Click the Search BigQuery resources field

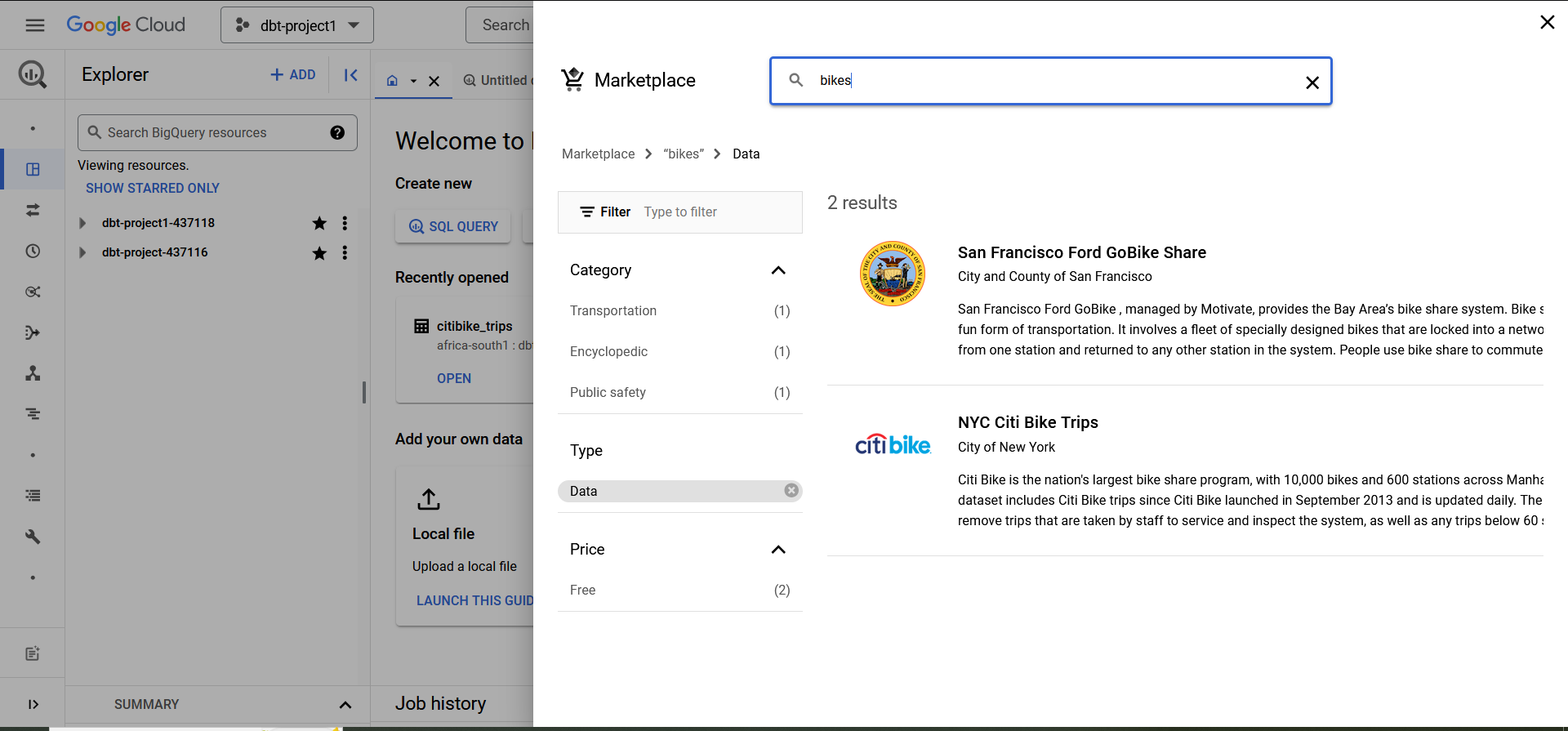click(x=217, y=132)
